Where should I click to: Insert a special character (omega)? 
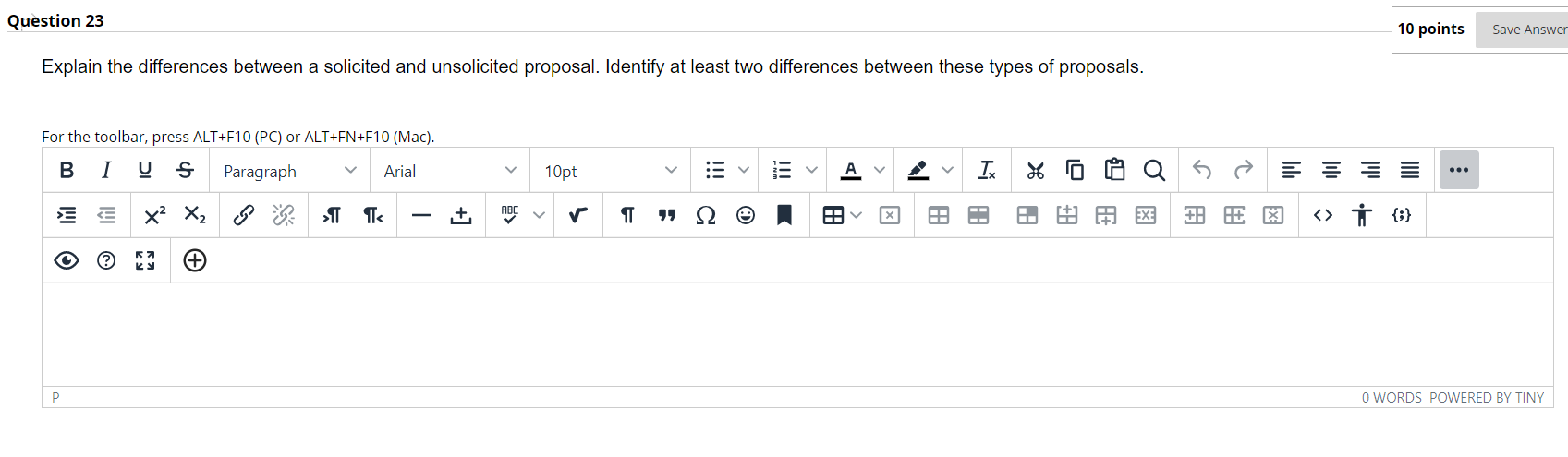pos(706,215)
